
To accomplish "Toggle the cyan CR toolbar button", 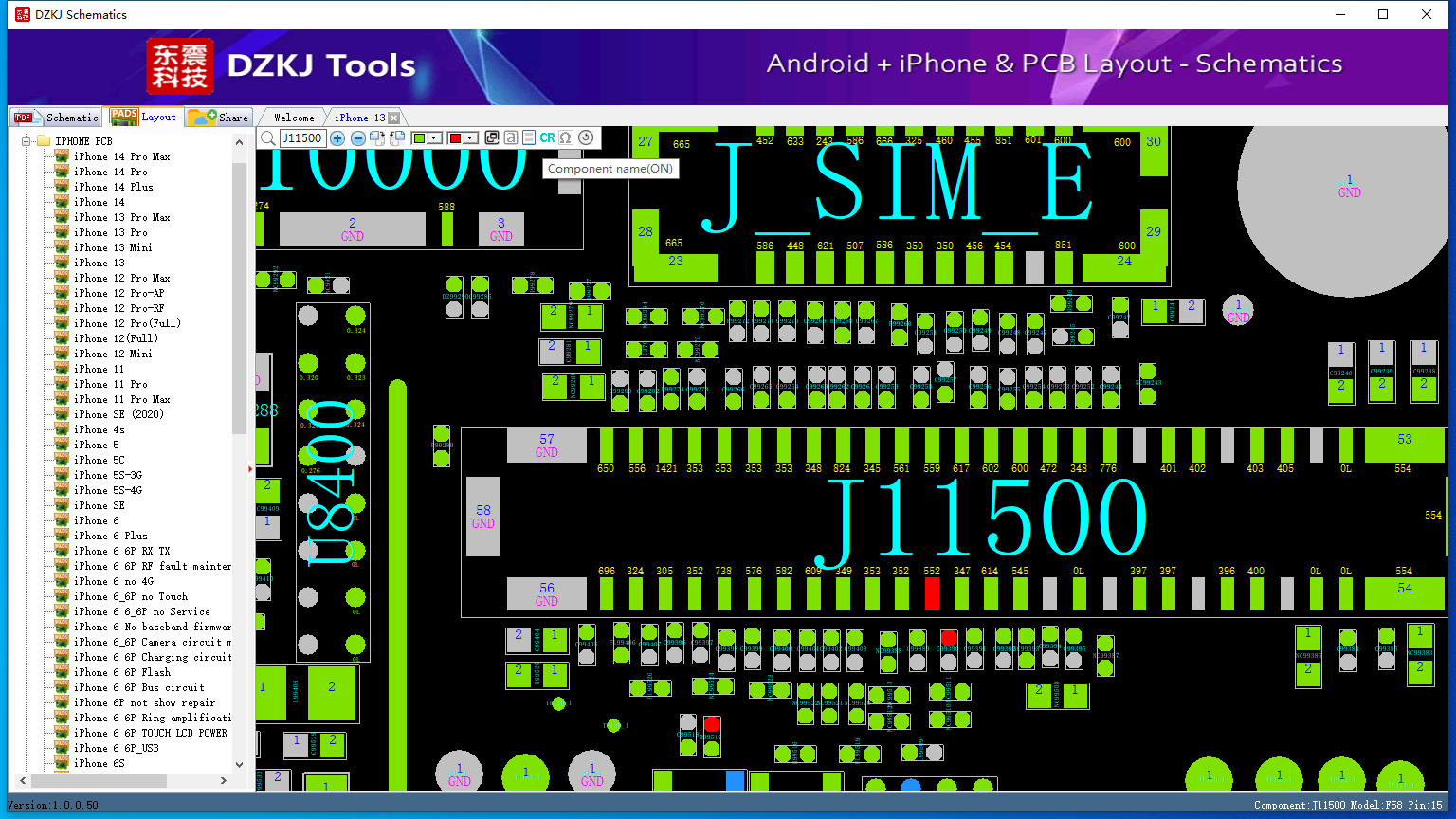I will 547,138.
